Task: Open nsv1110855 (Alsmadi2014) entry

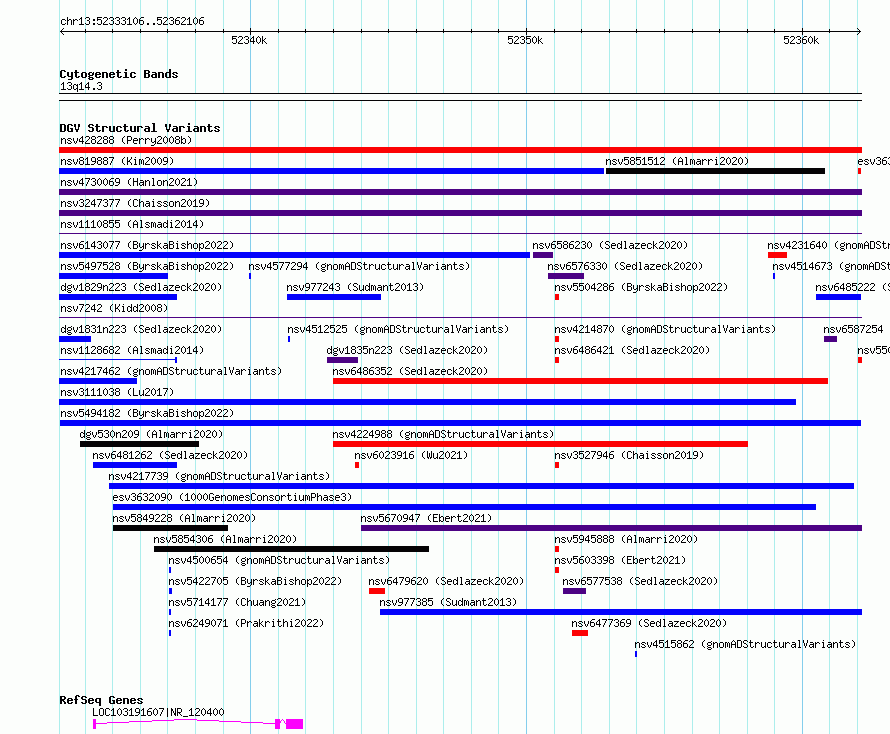Action: pos(132,224)
